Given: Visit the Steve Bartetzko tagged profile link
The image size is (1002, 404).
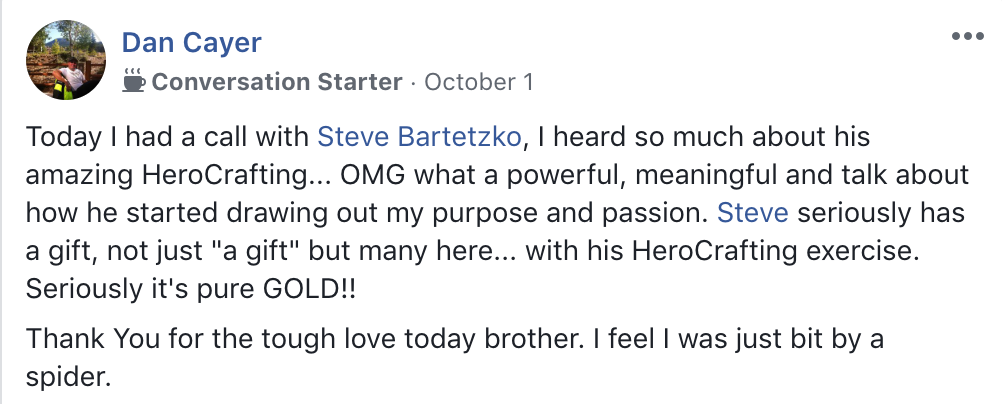Looking at the screenshot, I should [419, 137].
